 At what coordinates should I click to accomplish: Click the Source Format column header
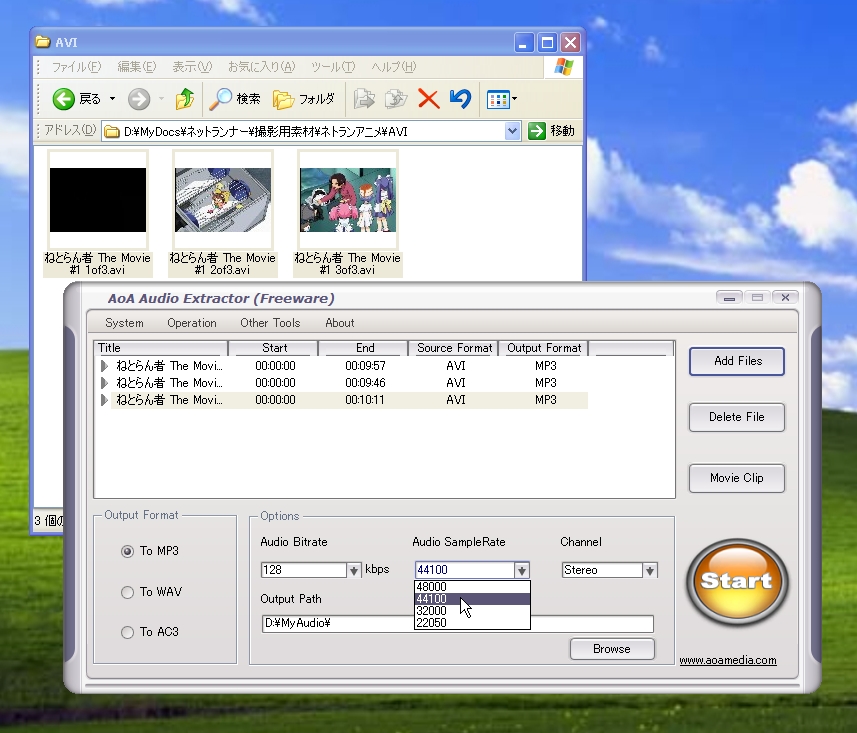tap(453, 348)
